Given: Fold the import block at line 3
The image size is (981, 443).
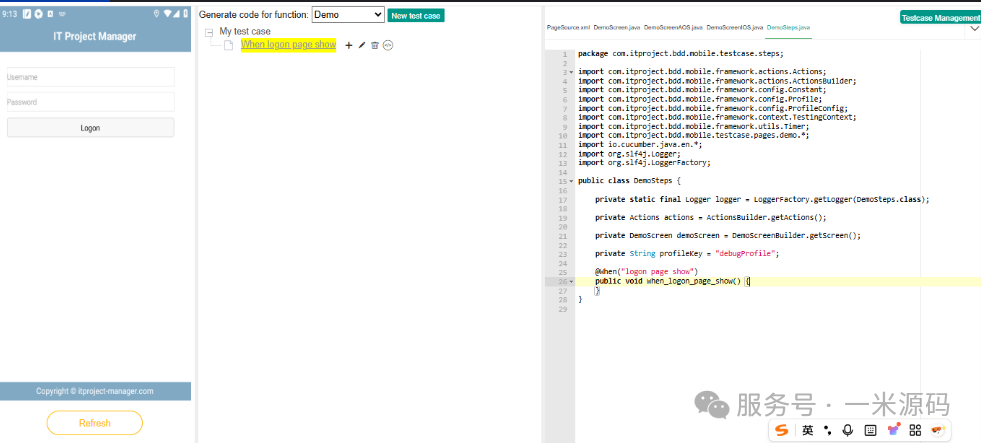Looking at the screenshot, I should point(571,72).
